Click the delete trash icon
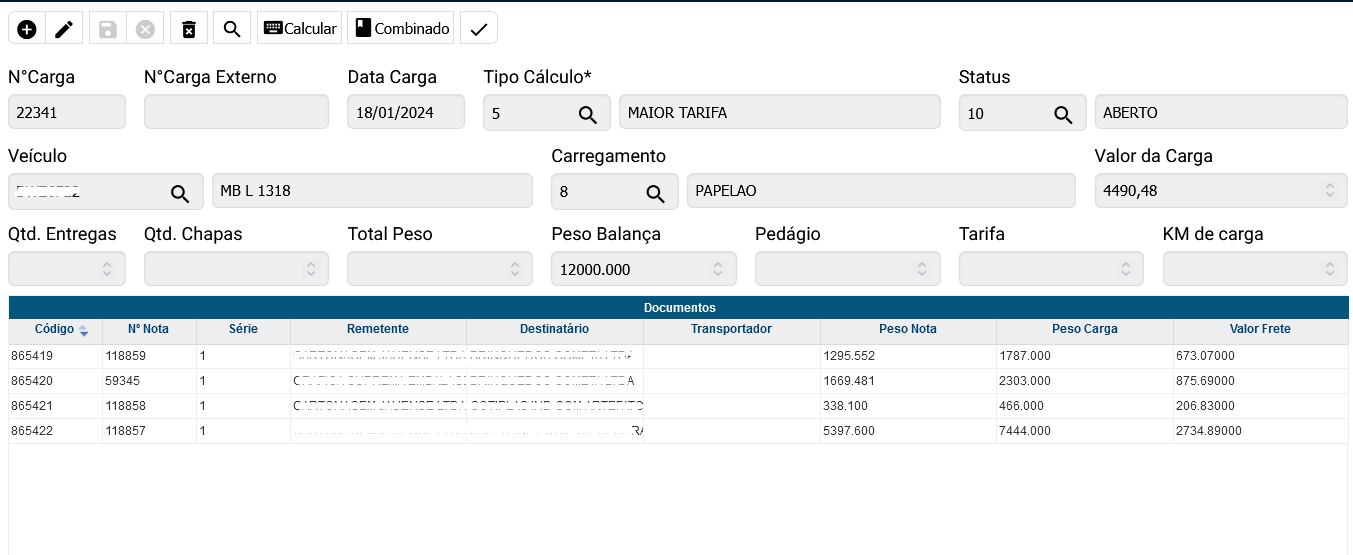1353x555 pixels. (x=188, y=29)
